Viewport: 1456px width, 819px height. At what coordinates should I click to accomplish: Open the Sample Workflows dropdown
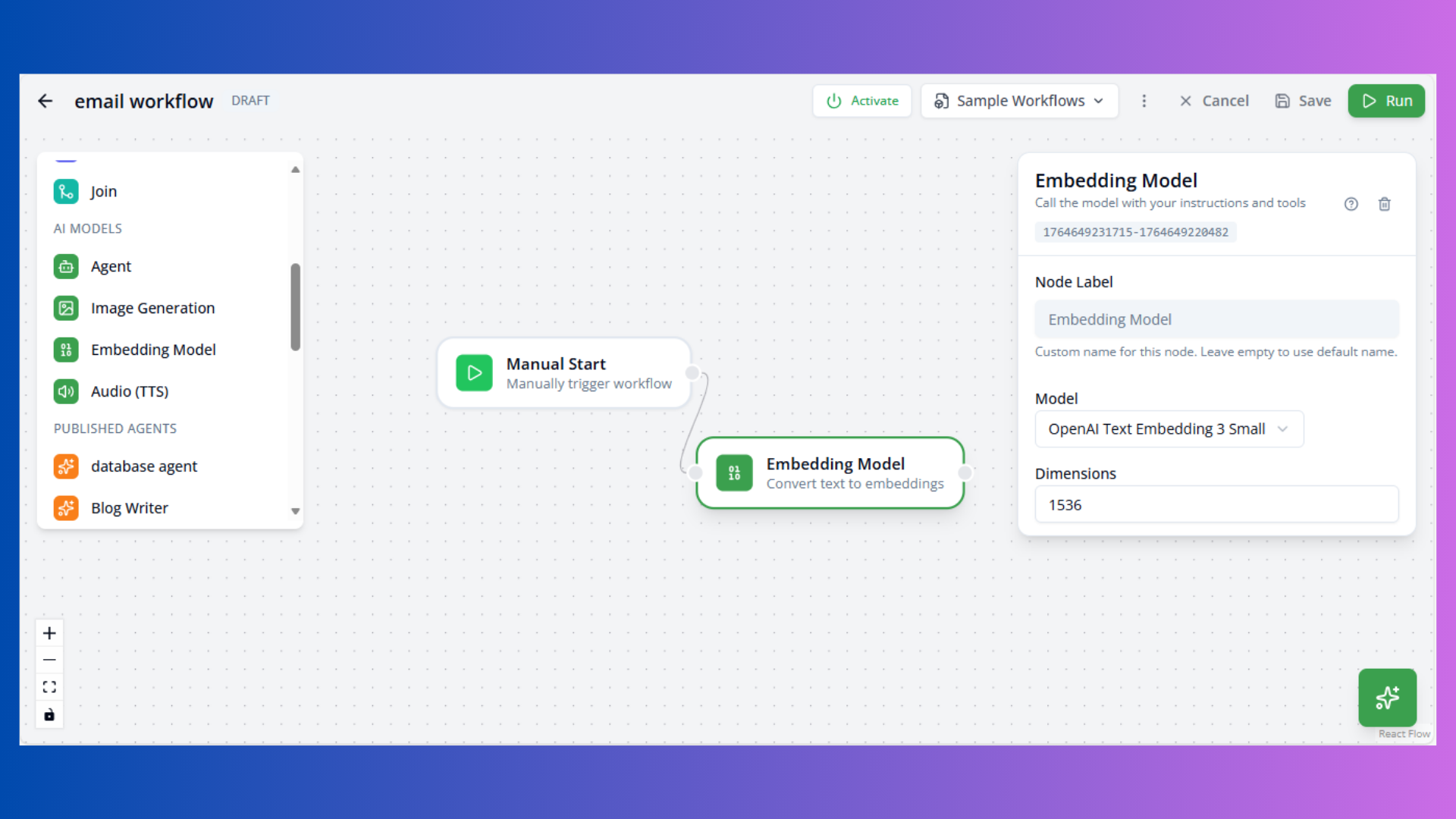(x=1018, y=100)
